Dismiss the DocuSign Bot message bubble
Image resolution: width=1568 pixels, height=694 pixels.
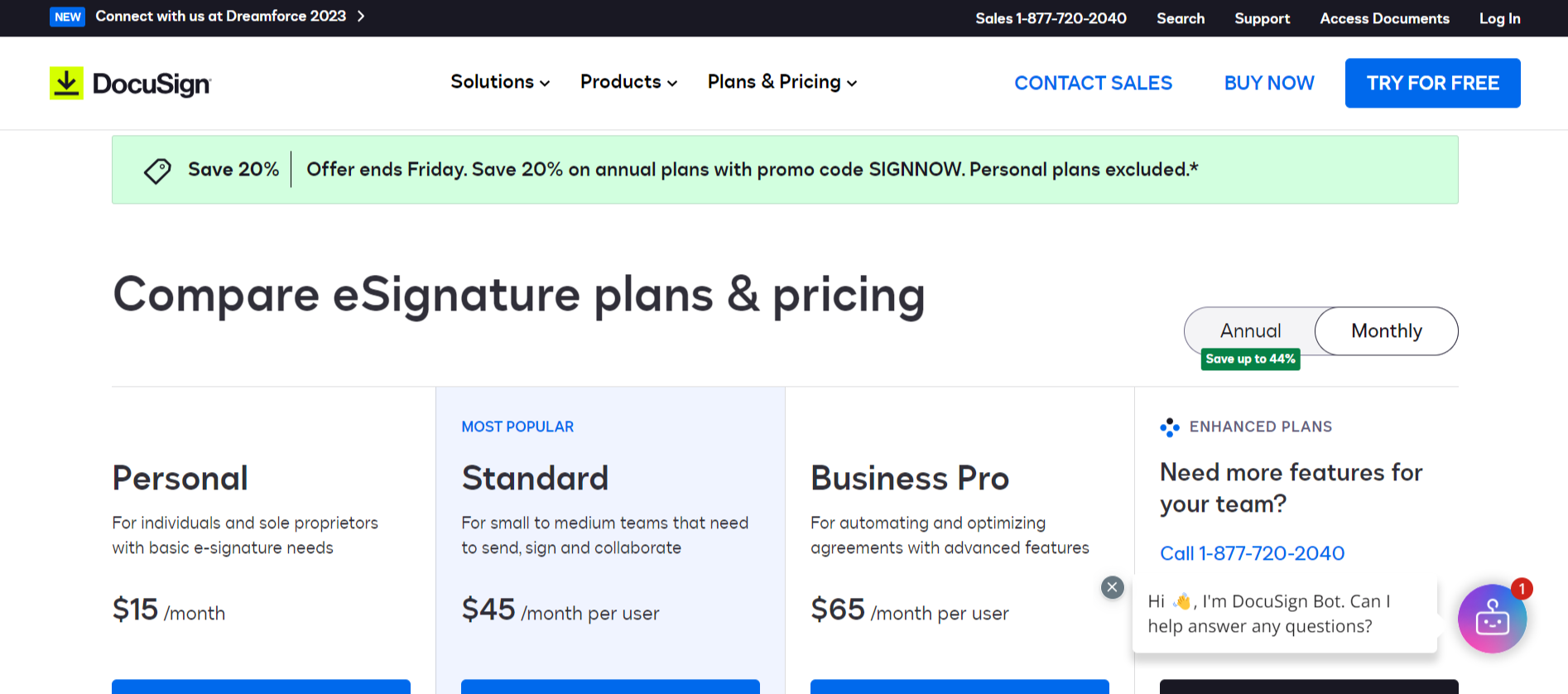click(x=1112, y=587)
